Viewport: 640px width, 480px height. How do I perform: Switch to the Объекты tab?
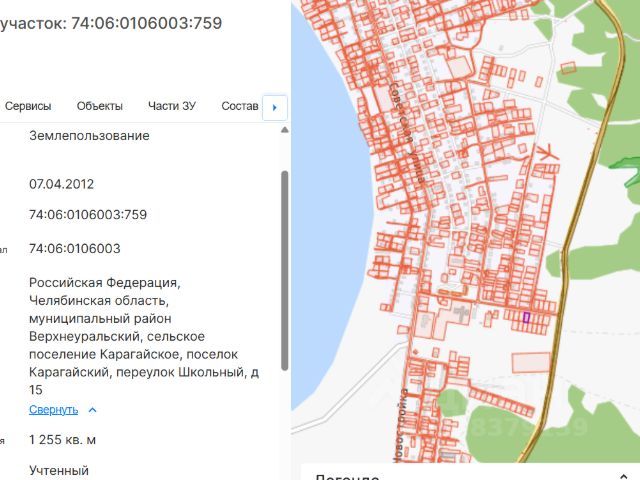tap(100, 106)
